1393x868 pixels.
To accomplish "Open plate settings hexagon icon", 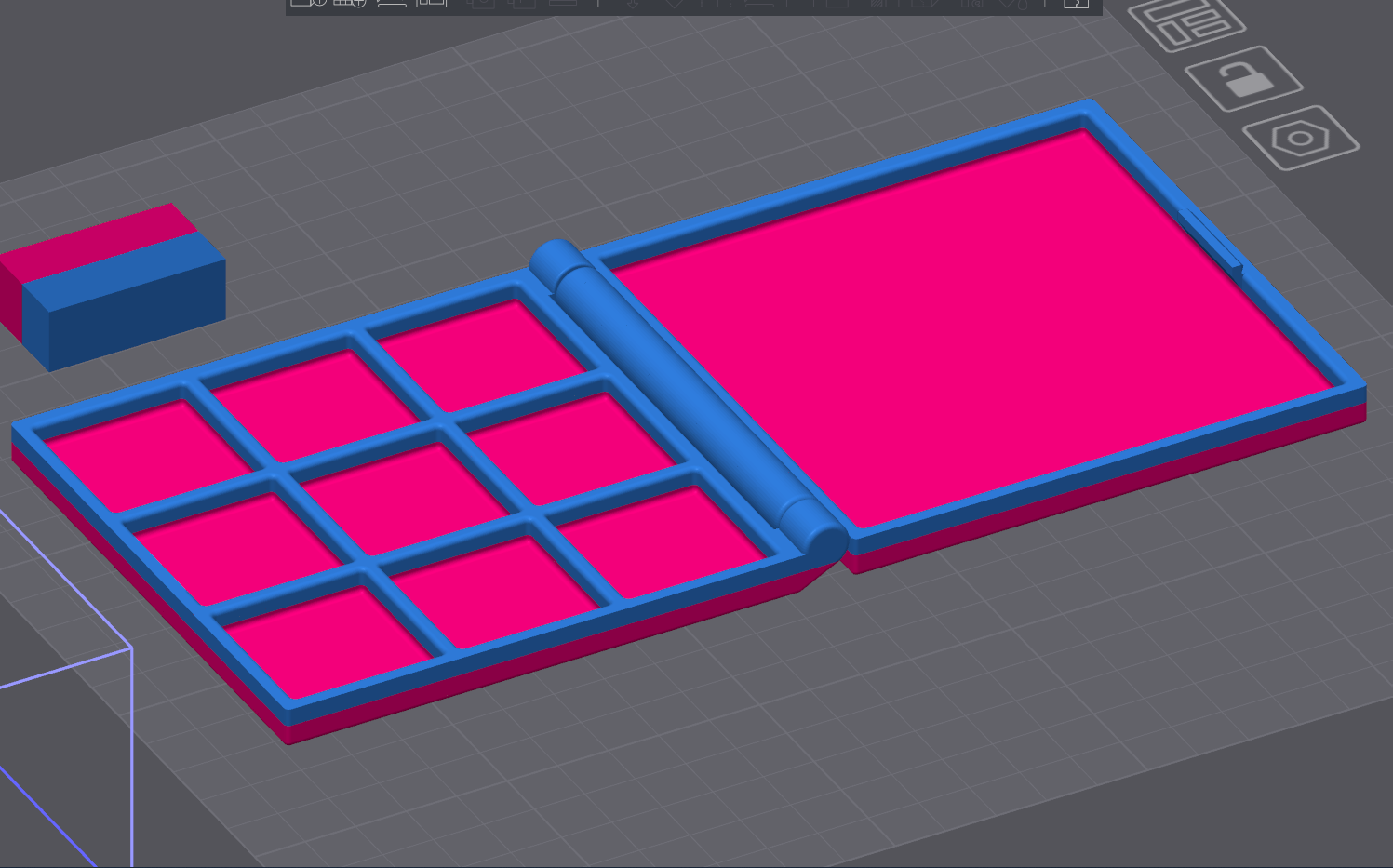I will point(1300,140).
